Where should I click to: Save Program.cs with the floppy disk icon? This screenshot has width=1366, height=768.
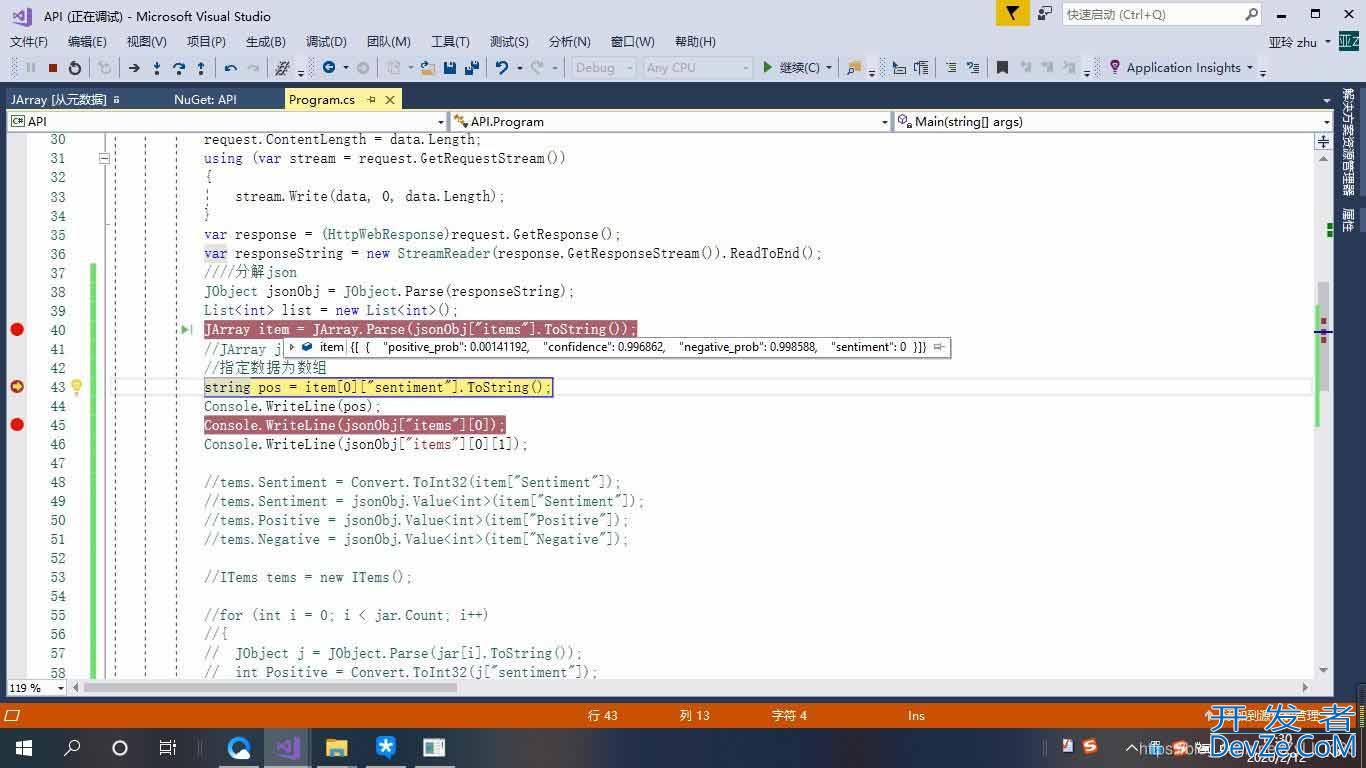click(450, 68)
